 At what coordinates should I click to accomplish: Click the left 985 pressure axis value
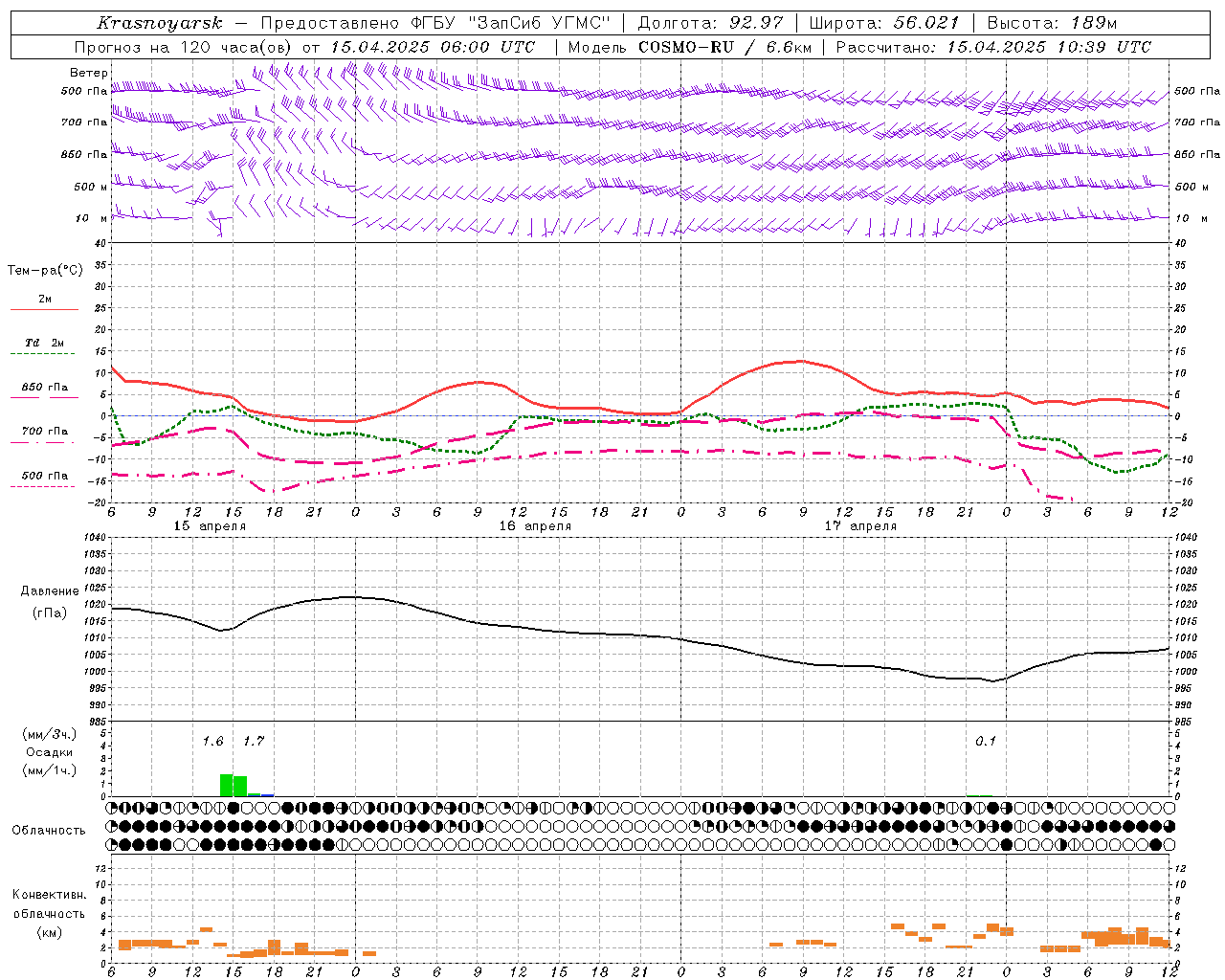pyautogui.click(x=97, y=722)
